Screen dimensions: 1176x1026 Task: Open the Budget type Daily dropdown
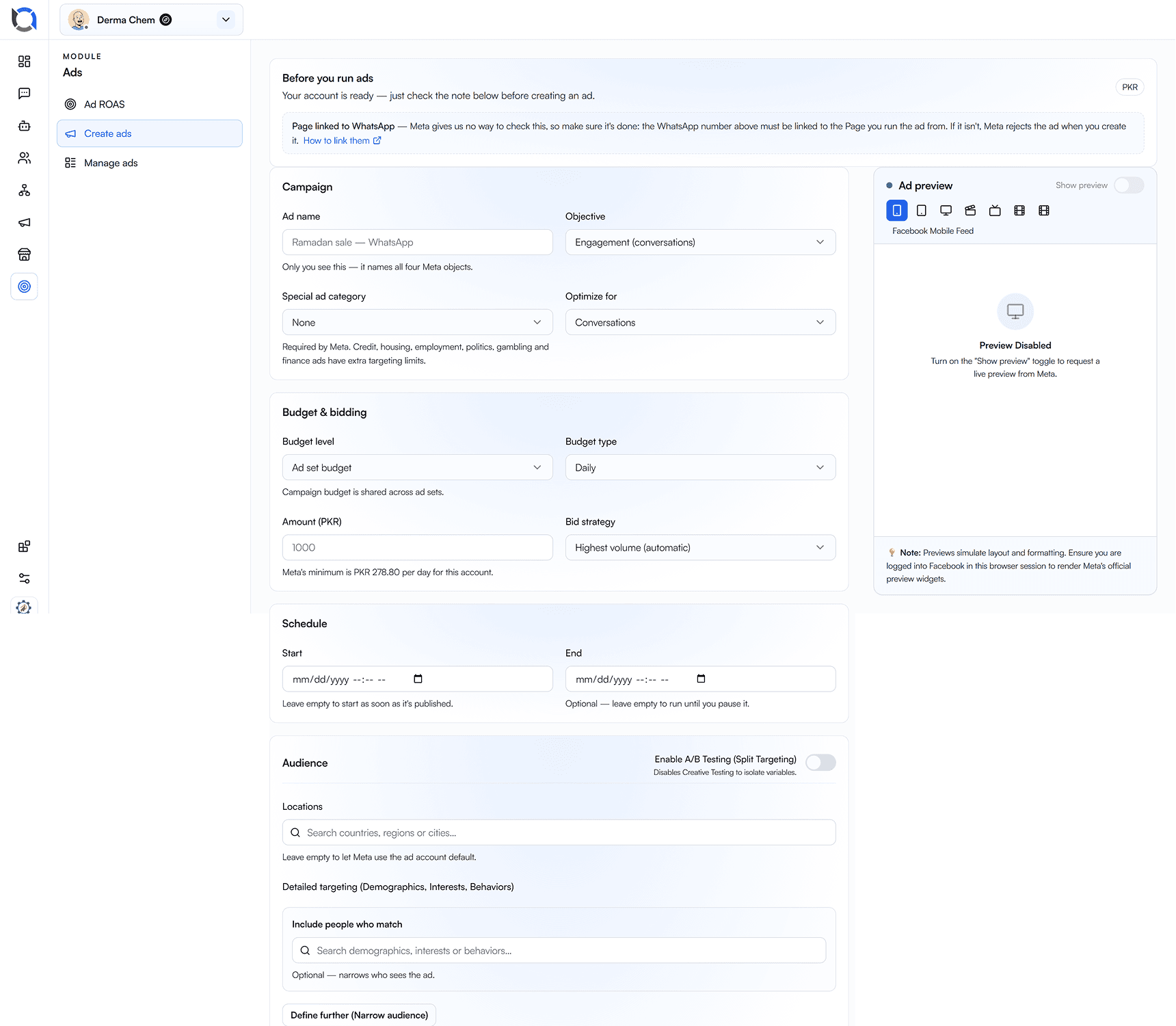700,467
